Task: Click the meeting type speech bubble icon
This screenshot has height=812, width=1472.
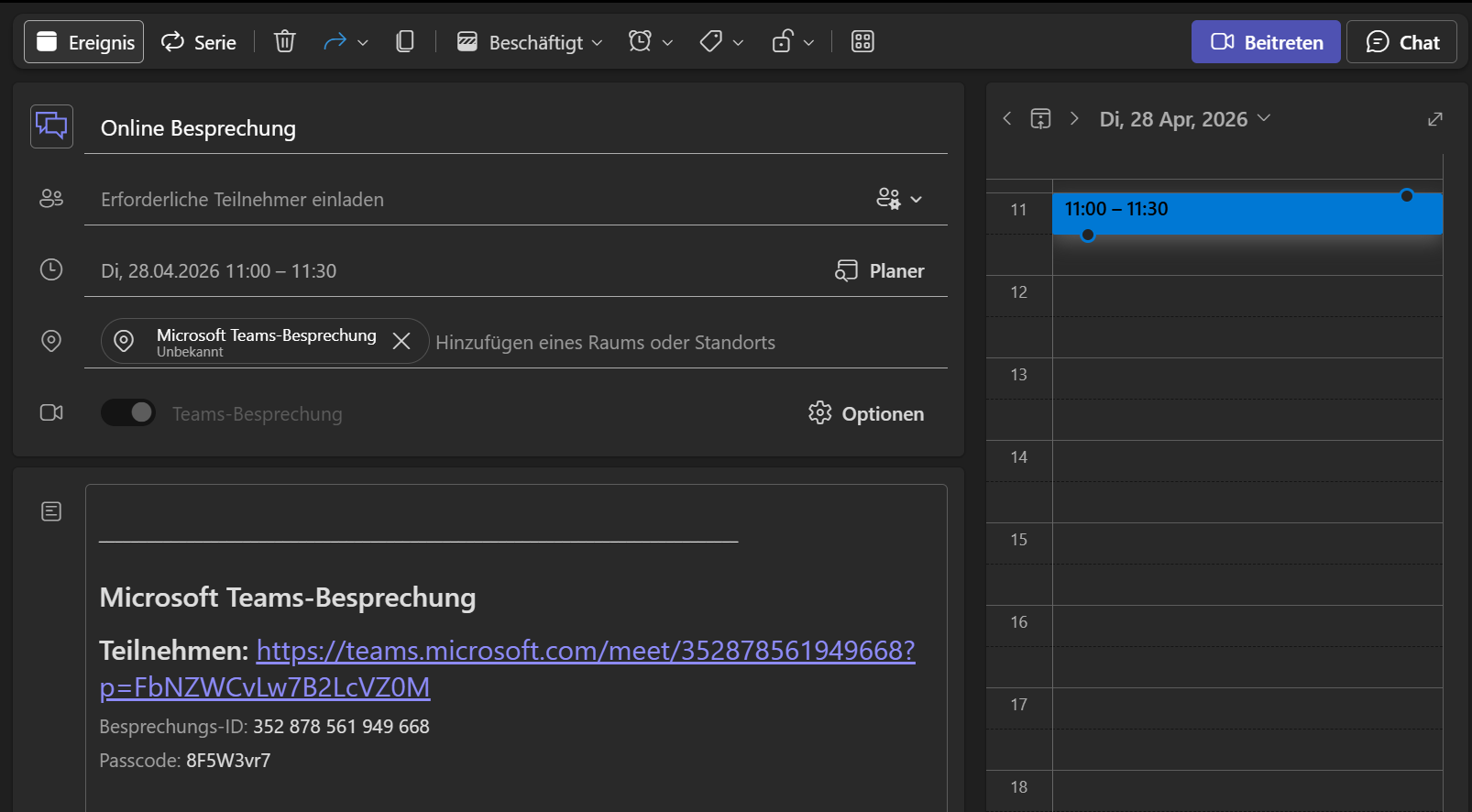Action: click(x=51, y=126)
